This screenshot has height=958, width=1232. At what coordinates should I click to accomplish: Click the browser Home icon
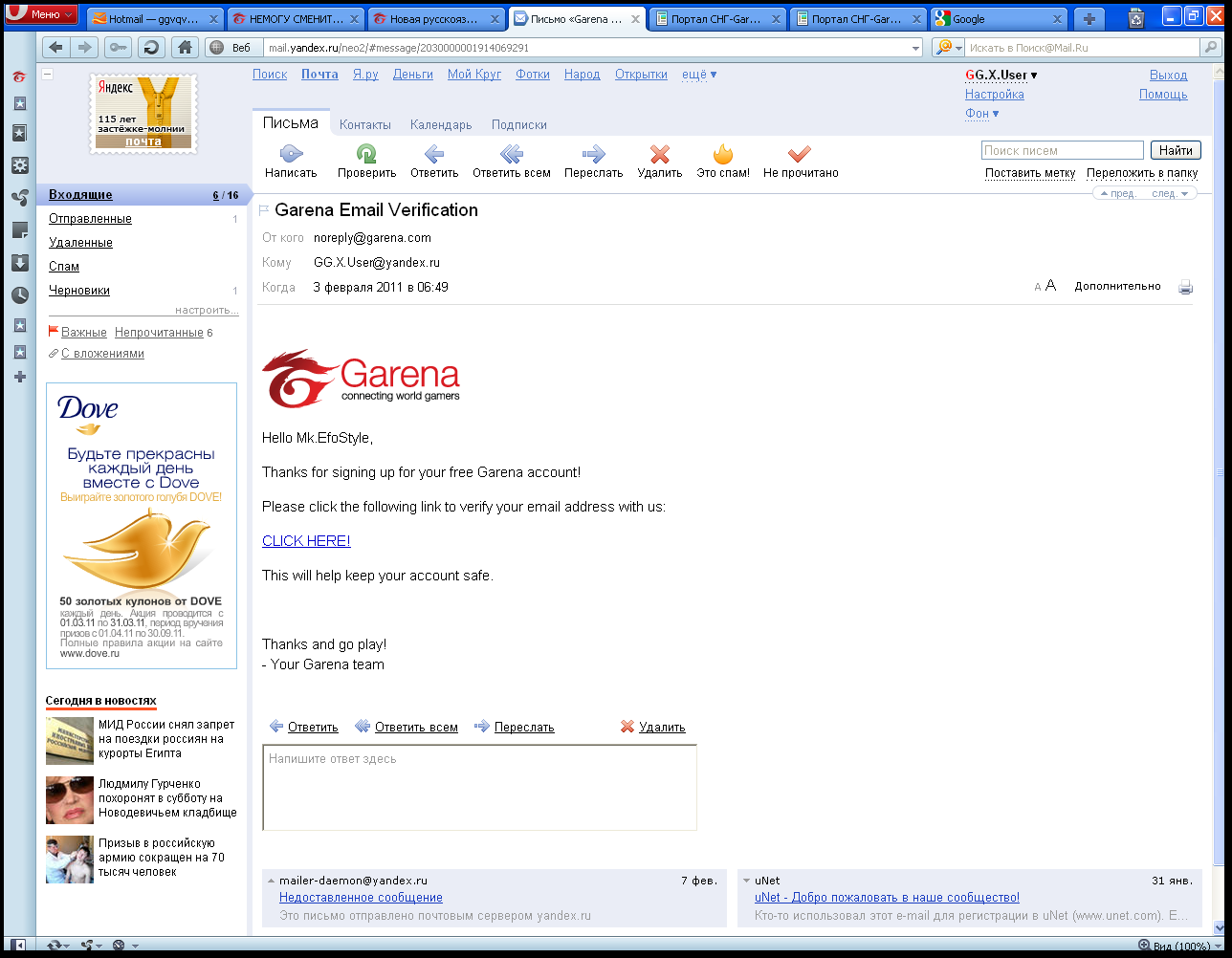[x=185, y=48]
